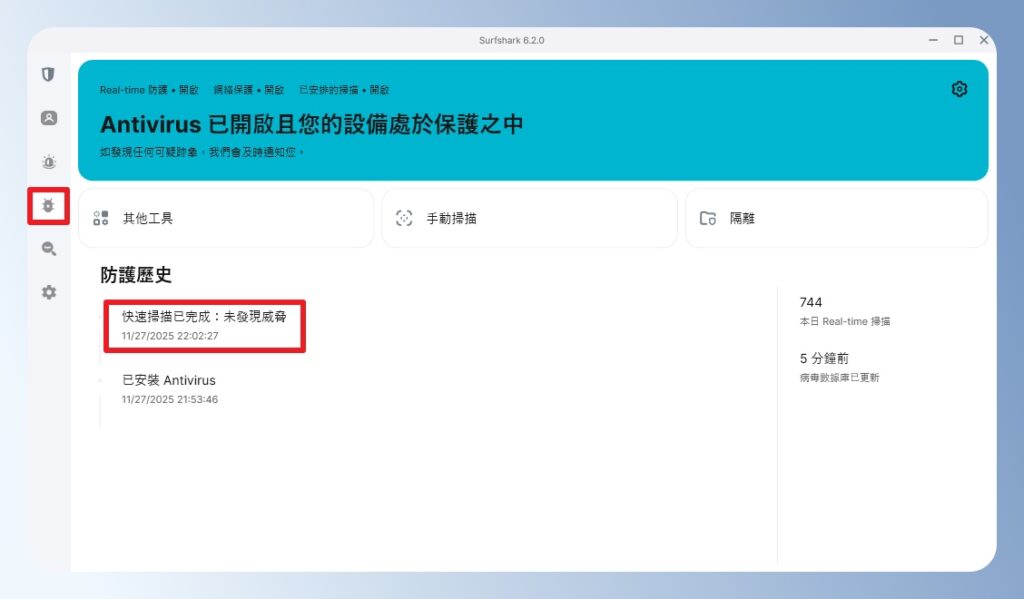Select the Antivirus bug icon in sidebar
Viewport: 1024px width, 599px height.
pos(48,206)
